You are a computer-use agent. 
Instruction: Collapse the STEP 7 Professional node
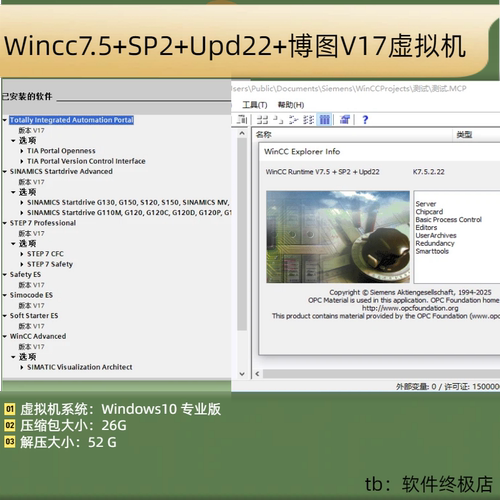pos(5,223)
